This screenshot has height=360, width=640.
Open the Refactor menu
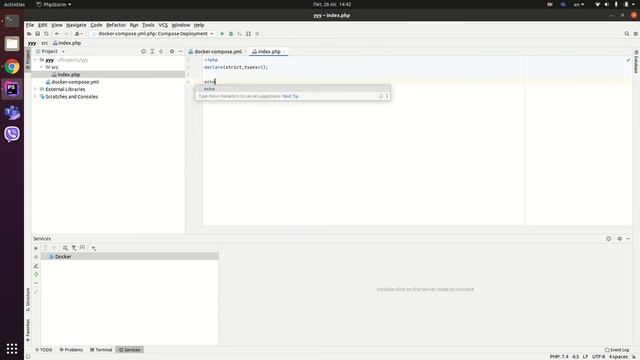[116, 25]
